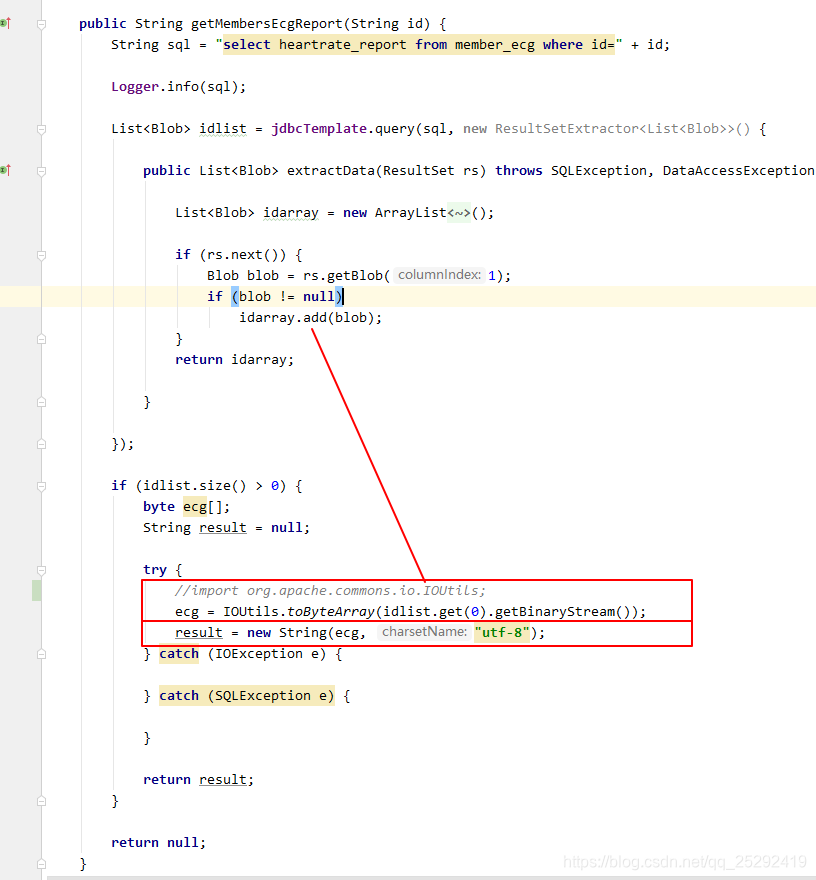This screenshot has width=816, height=880.
Task: Click the return result; statement
Action: pos(199,780)
